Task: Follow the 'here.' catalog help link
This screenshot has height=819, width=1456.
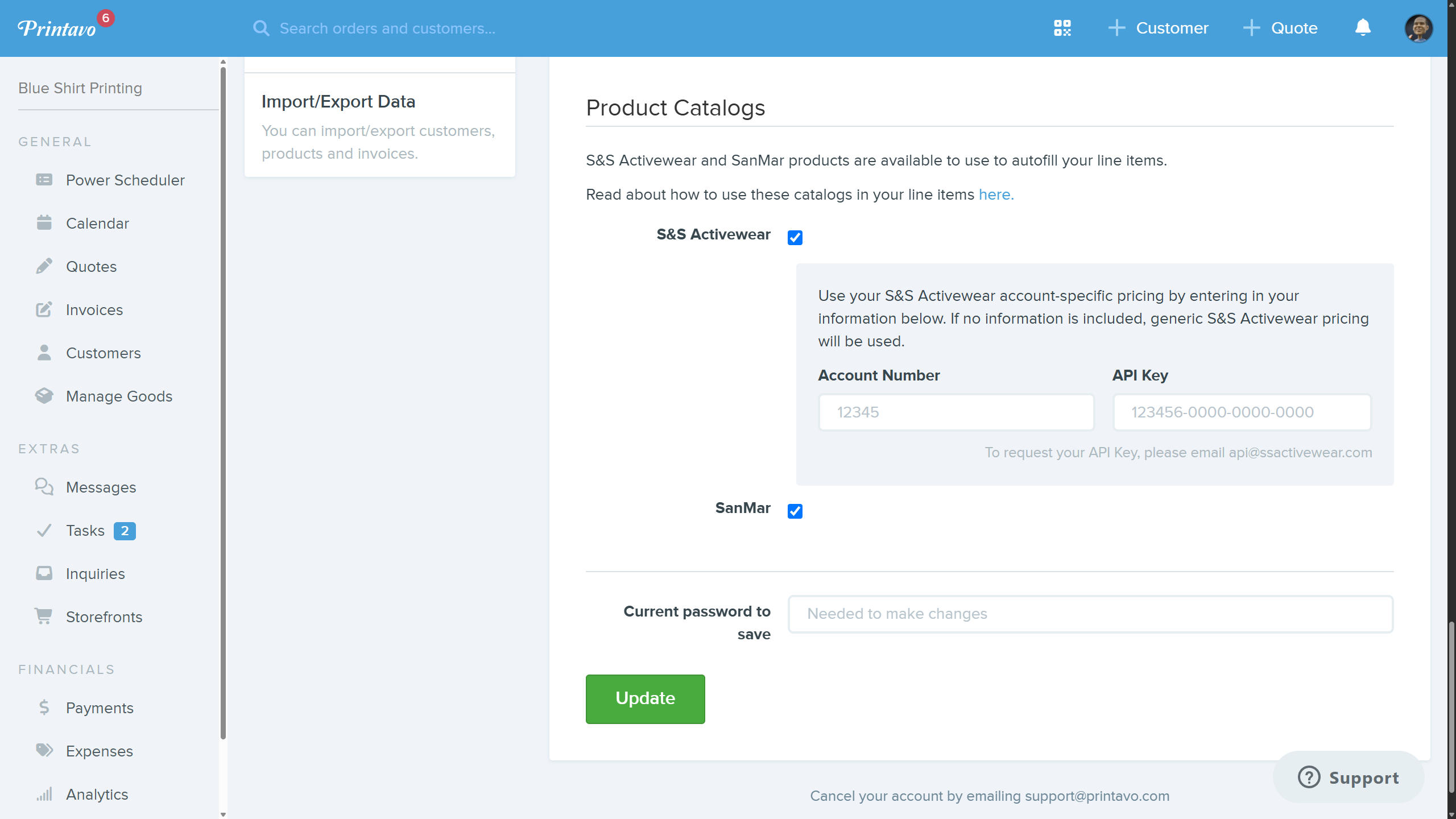Action: point(996,195)
